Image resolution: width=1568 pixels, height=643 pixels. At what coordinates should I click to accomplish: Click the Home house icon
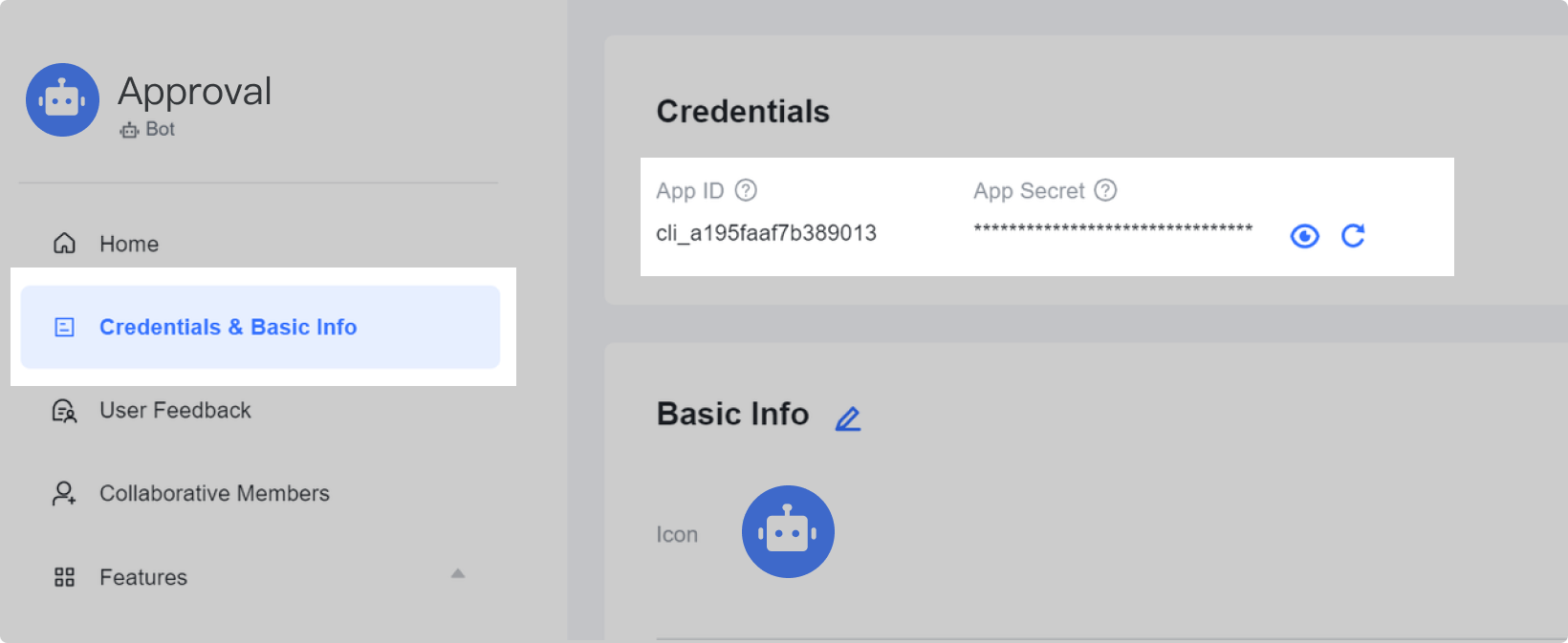tap(64, 244)
